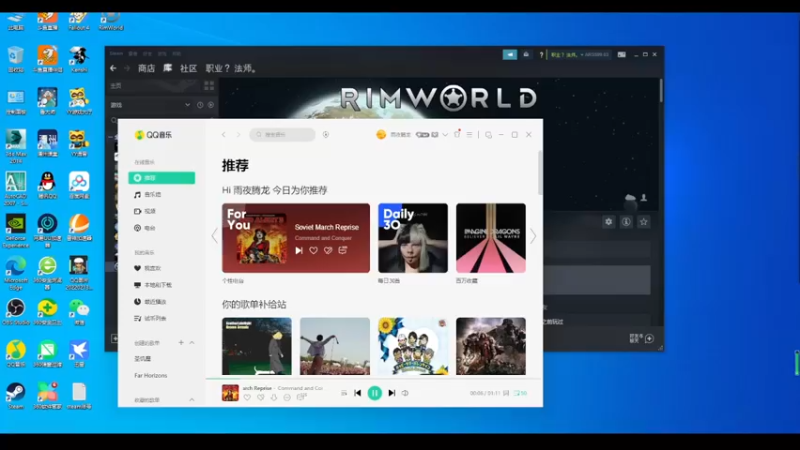Open the sunflower cartoon band playlist cover

tap(413, 346)
